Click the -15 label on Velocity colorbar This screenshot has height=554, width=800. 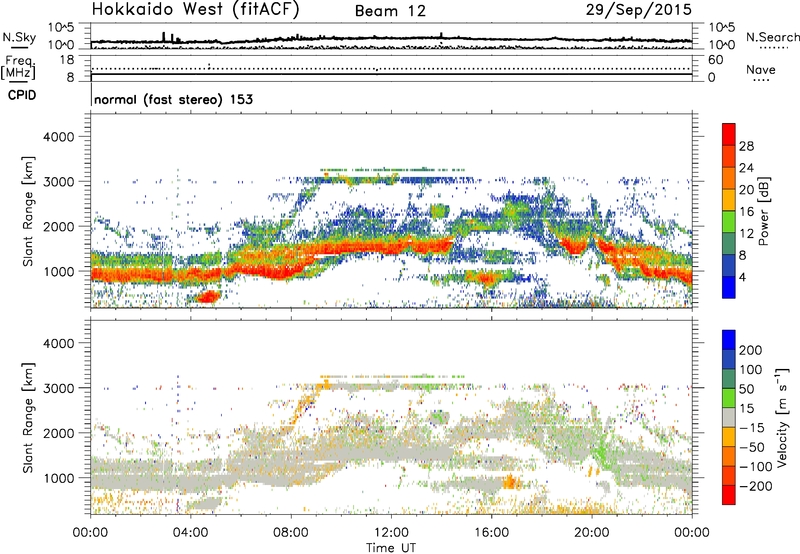(x=751, y=428)
